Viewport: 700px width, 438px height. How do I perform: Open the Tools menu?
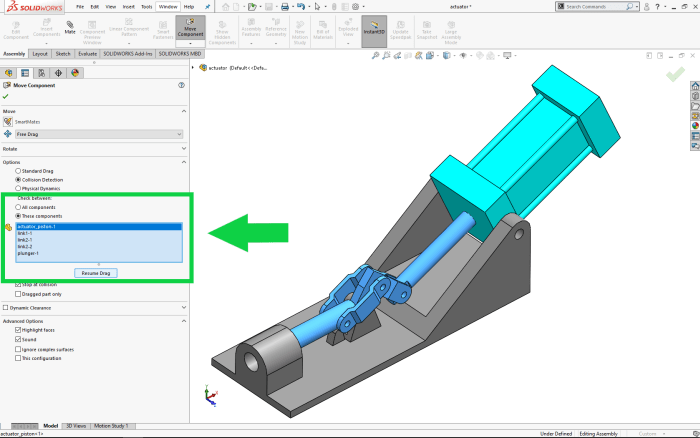pos(146,7)
